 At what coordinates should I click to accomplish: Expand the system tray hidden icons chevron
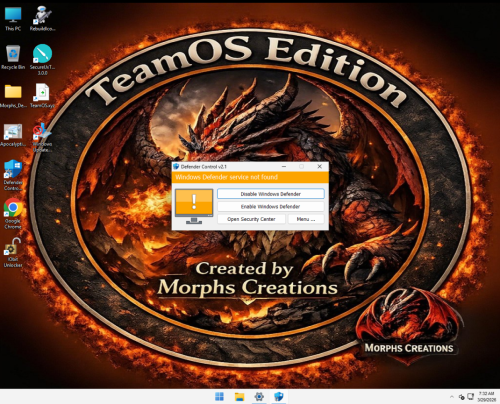[x=452, y=397]
